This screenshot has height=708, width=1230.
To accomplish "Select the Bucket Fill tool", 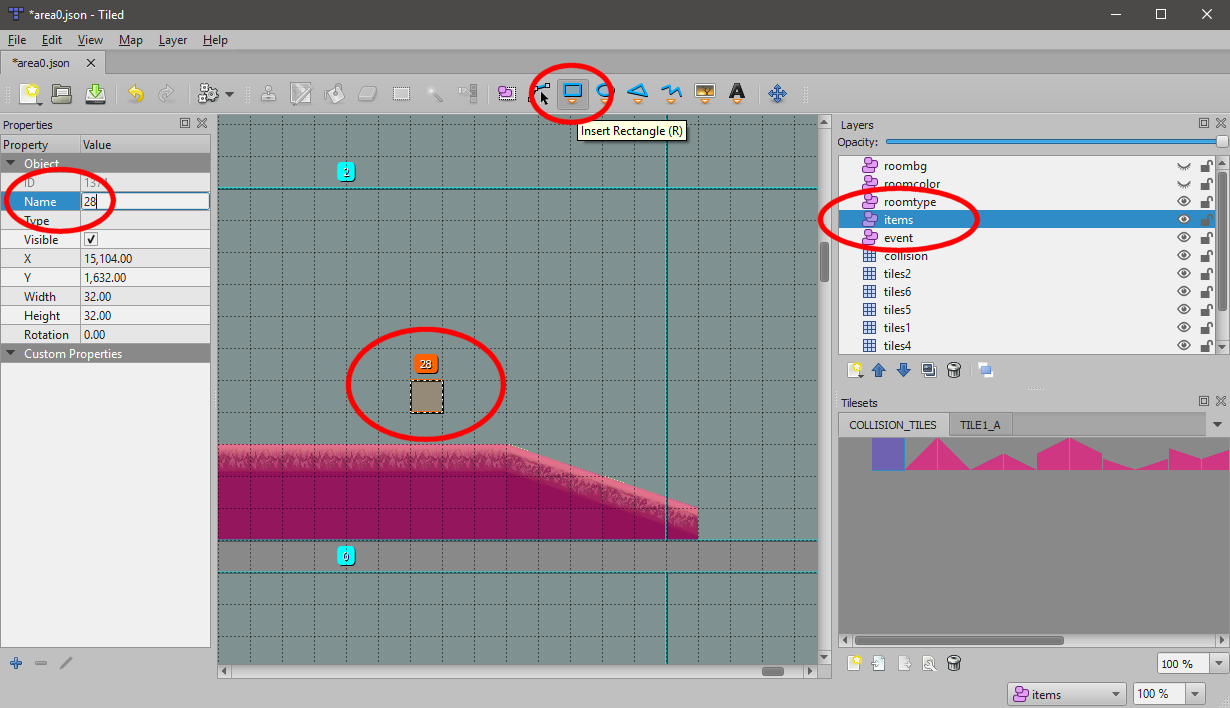I will click(335, 93).
